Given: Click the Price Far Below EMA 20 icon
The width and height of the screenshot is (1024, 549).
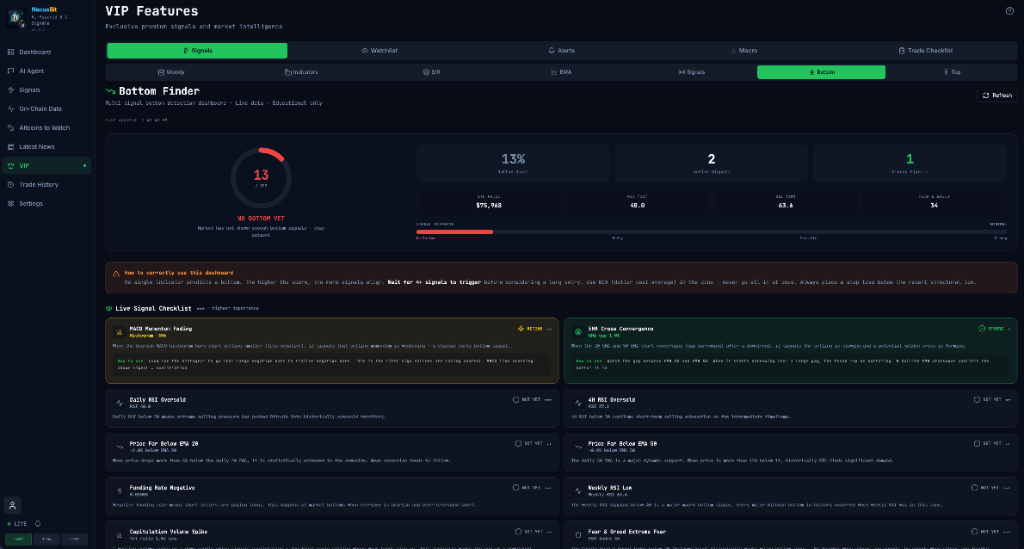Looking at the screenshot, I should click(120, 447).
